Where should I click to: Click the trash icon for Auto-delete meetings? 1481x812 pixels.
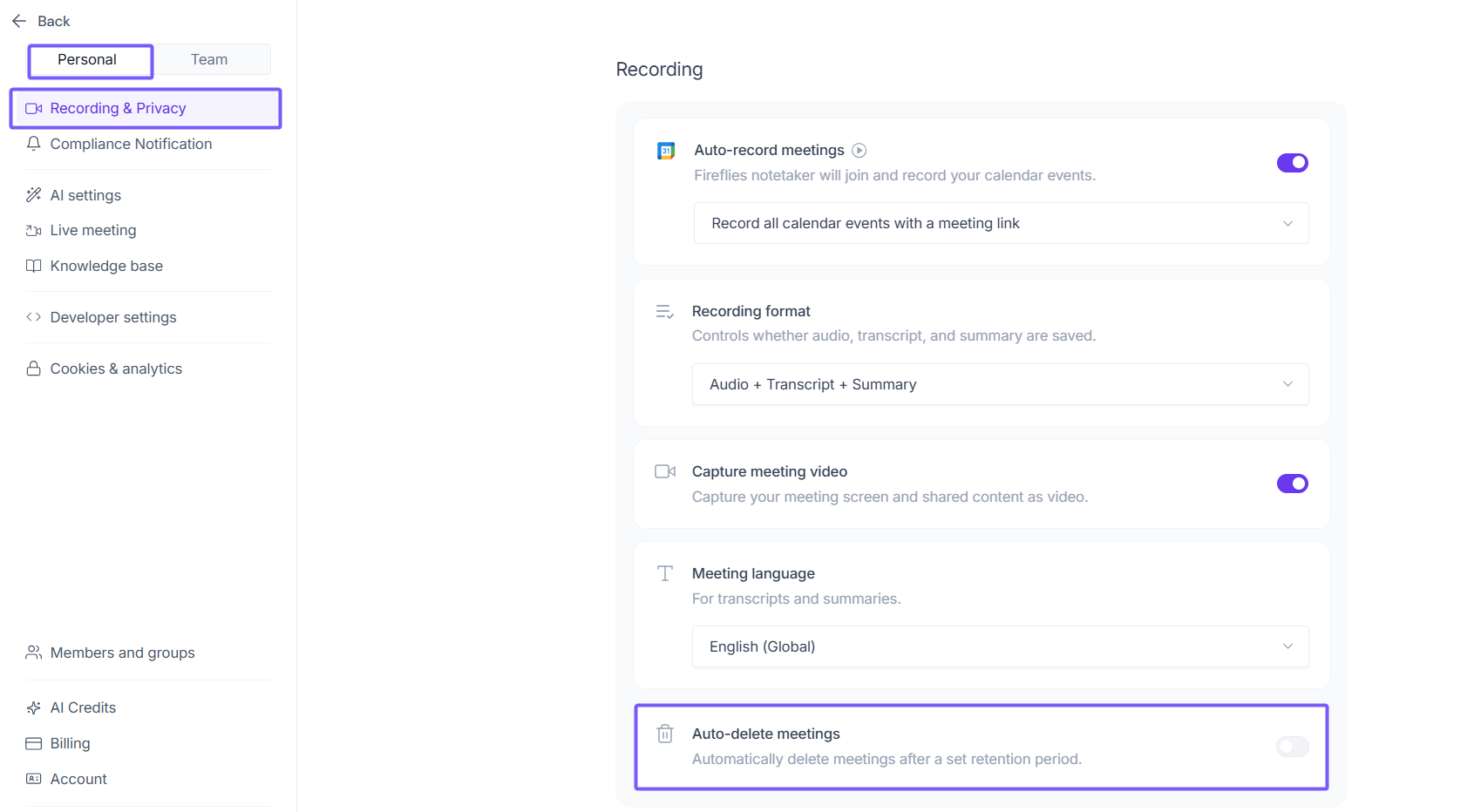coord(665,734)
